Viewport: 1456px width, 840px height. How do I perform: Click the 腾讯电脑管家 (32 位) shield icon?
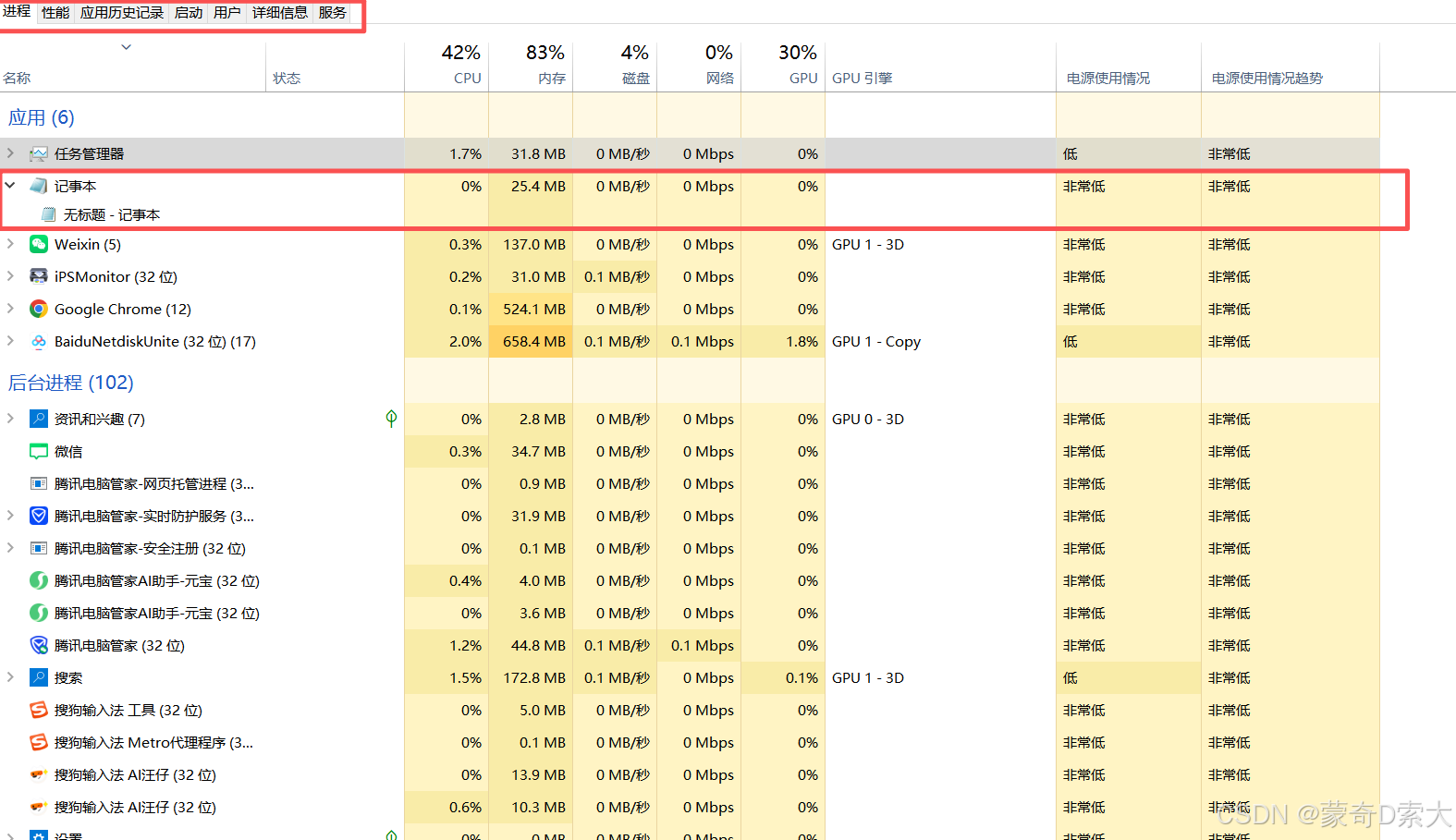click(x=39, y=646)
